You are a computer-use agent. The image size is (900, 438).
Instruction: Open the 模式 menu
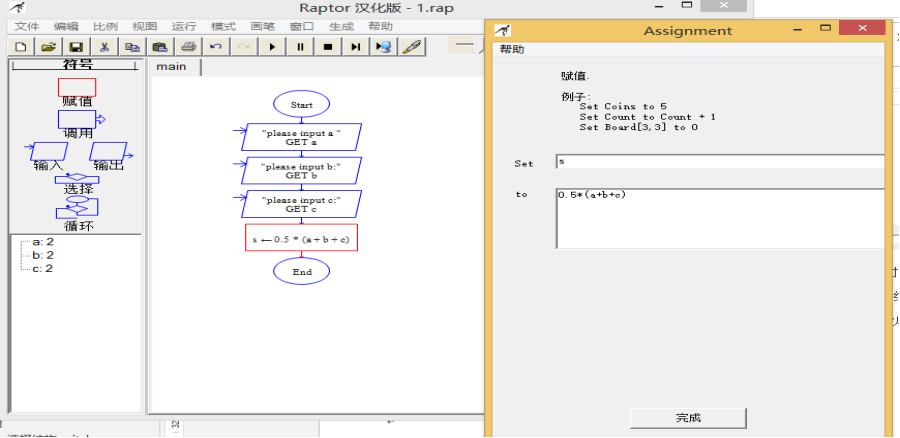point(223,26)
